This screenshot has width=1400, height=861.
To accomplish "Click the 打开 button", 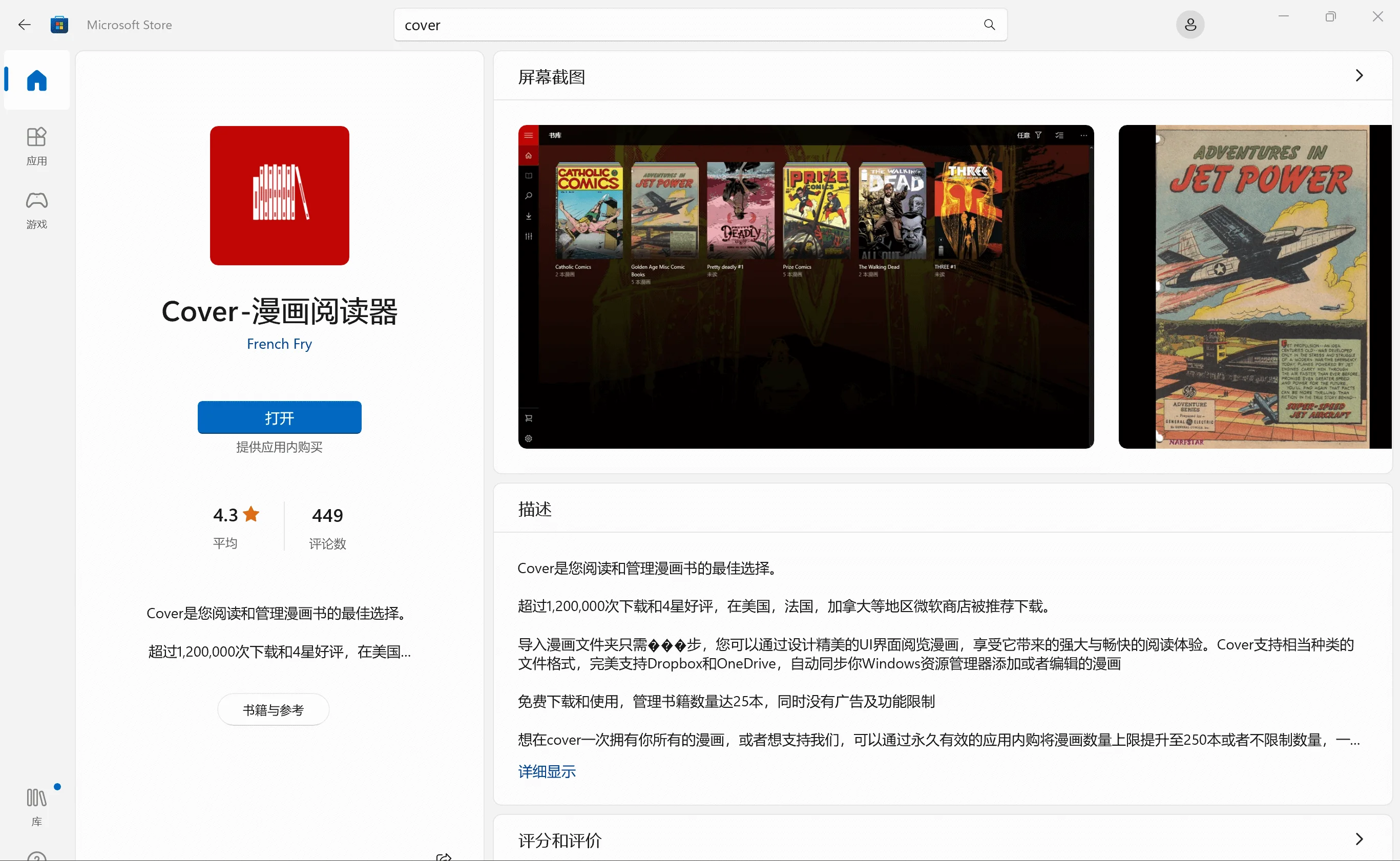I will [279, 417].
